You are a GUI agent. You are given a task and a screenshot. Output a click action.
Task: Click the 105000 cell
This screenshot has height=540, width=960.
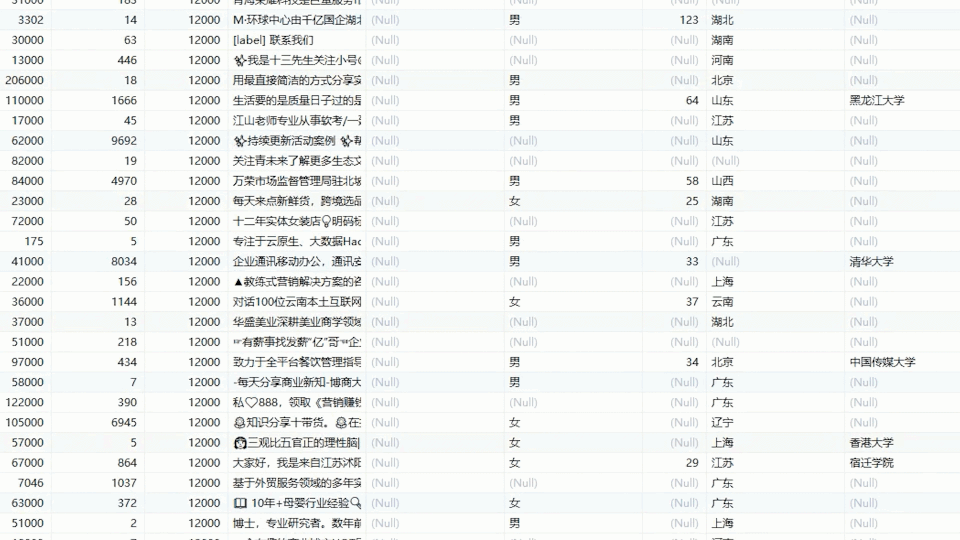pyautogui.click(x=24, y=422)
